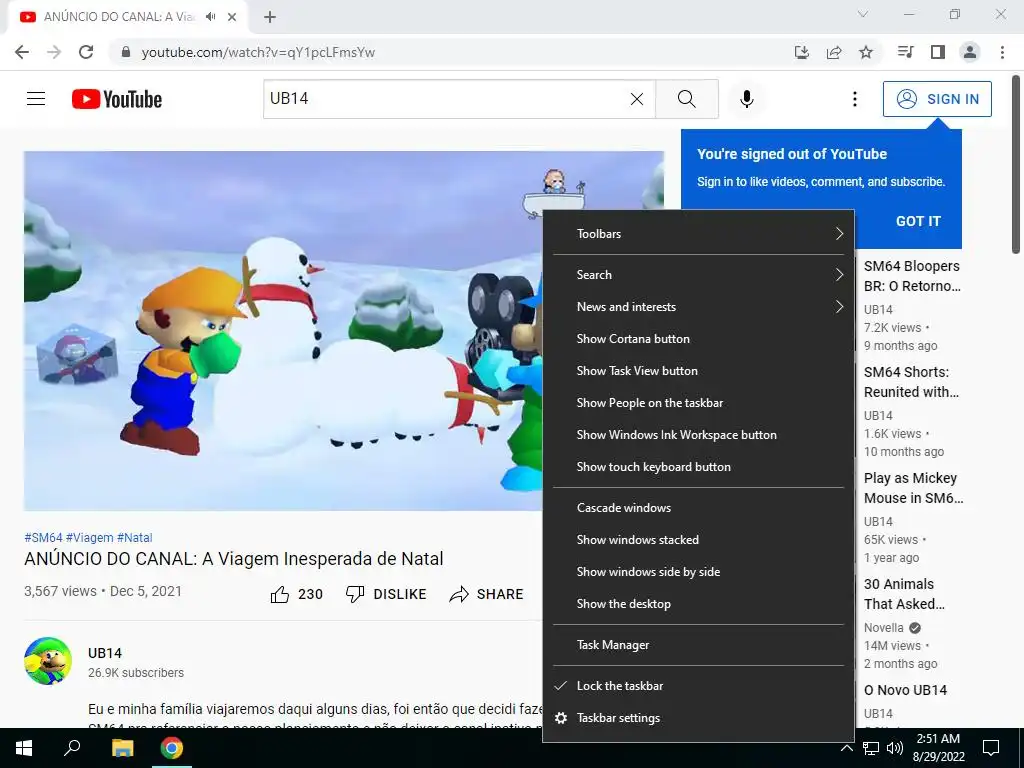Toggle Show People on the taskbar
This screenshot has height=768, width=1024.
tap(698, 403)
